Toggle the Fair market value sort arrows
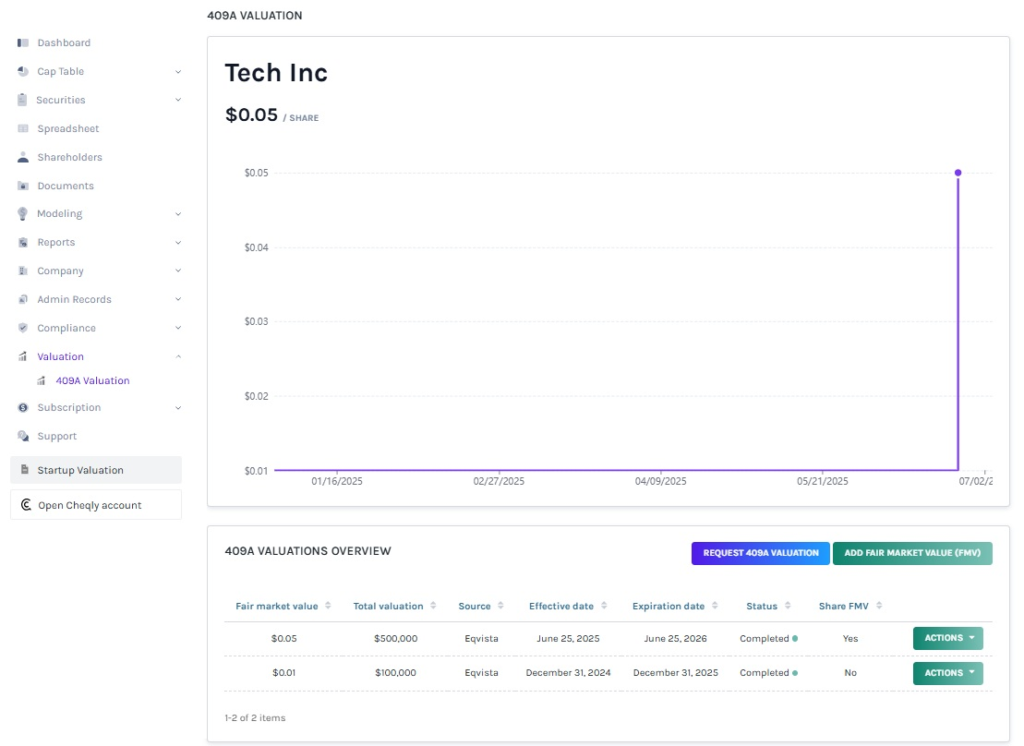Screen dimensions: 1024x746 [x=328, y=605]
